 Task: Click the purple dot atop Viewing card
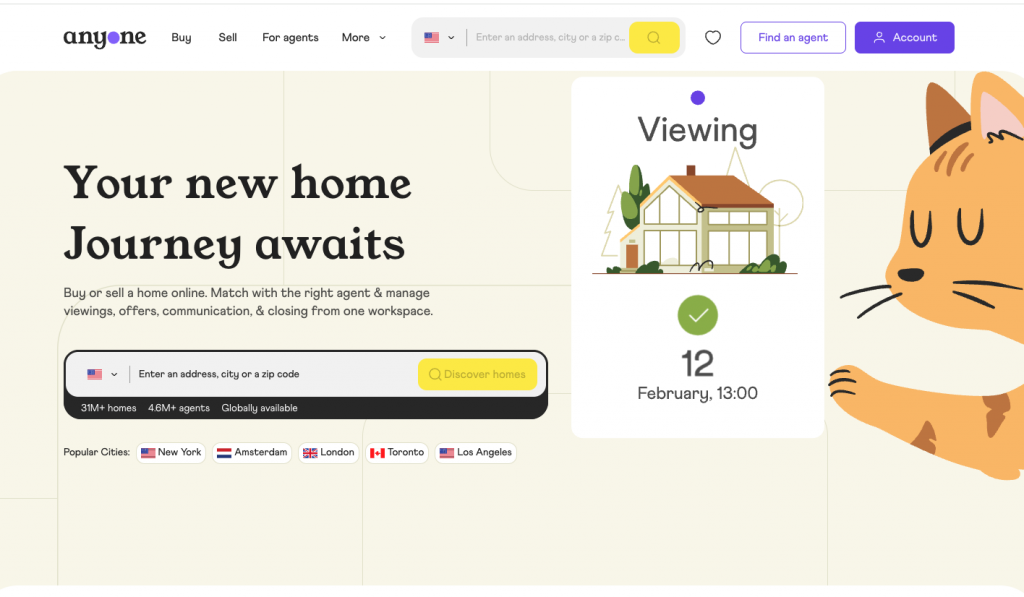697,98
